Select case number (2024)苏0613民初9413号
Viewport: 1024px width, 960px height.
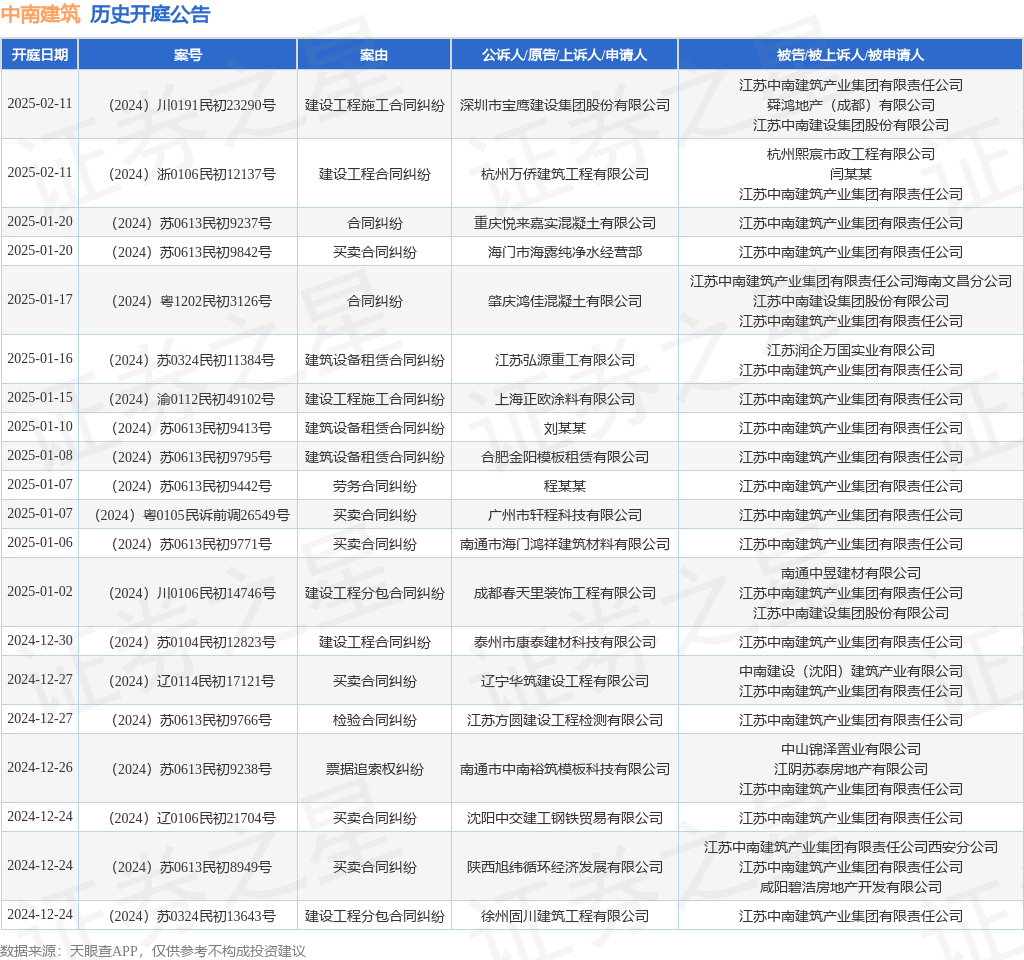point(192,428)
